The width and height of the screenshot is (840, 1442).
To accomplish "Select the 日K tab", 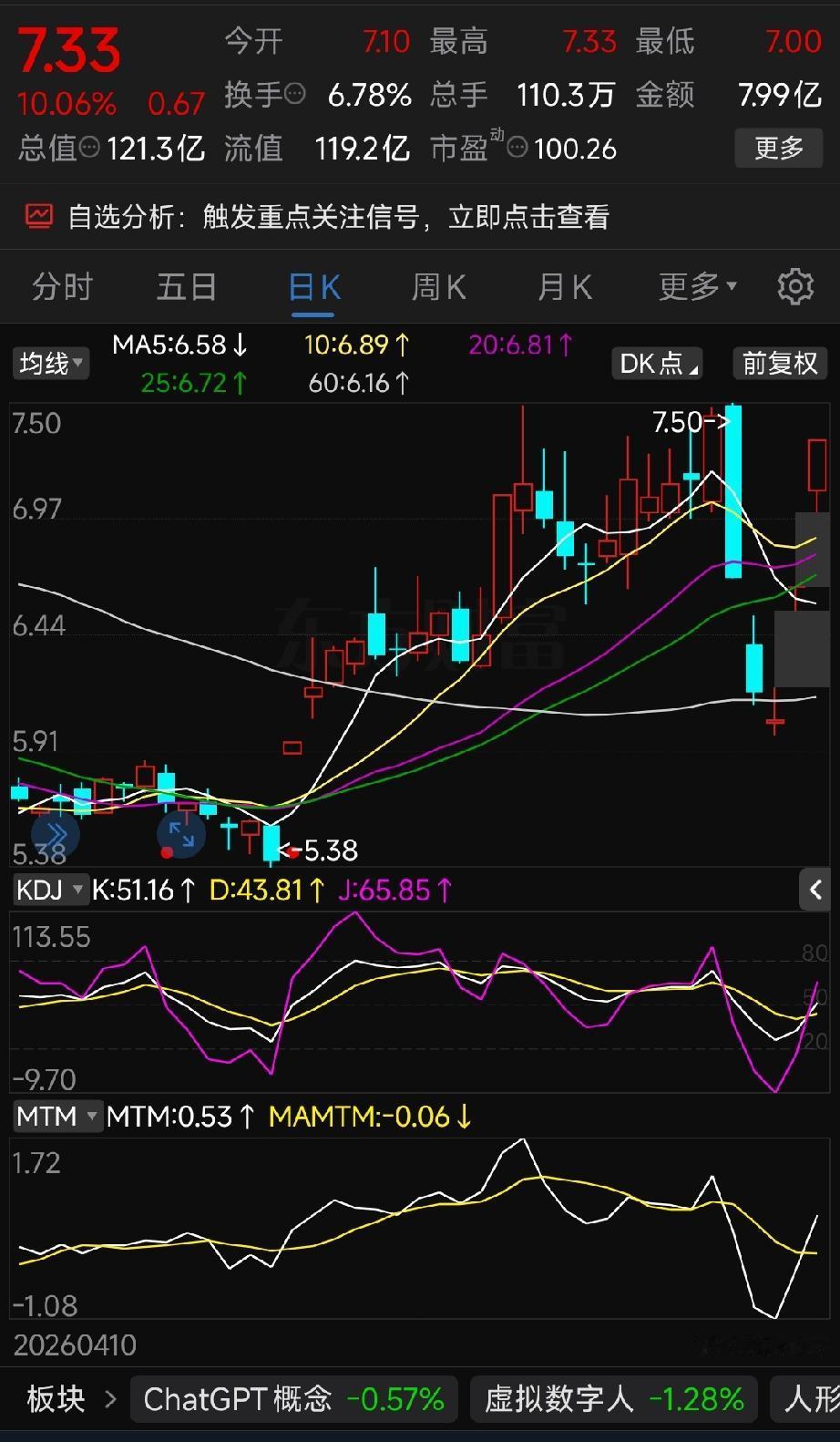I will [314, 286].
